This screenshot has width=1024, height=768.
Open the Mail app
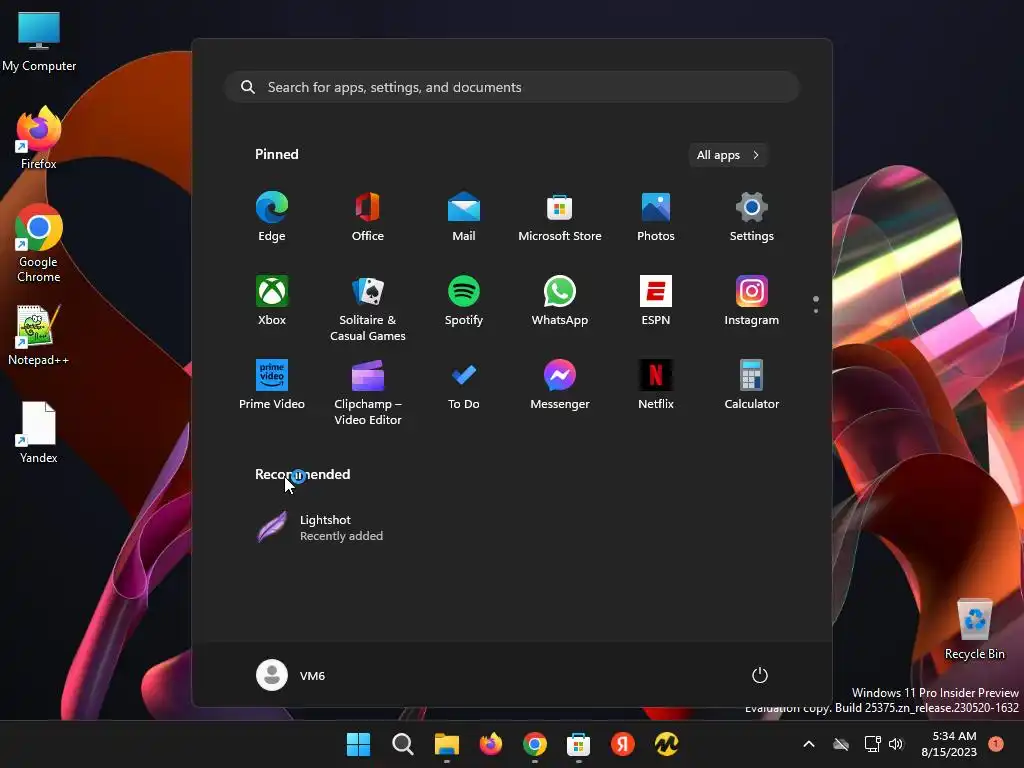pos(464,217)
